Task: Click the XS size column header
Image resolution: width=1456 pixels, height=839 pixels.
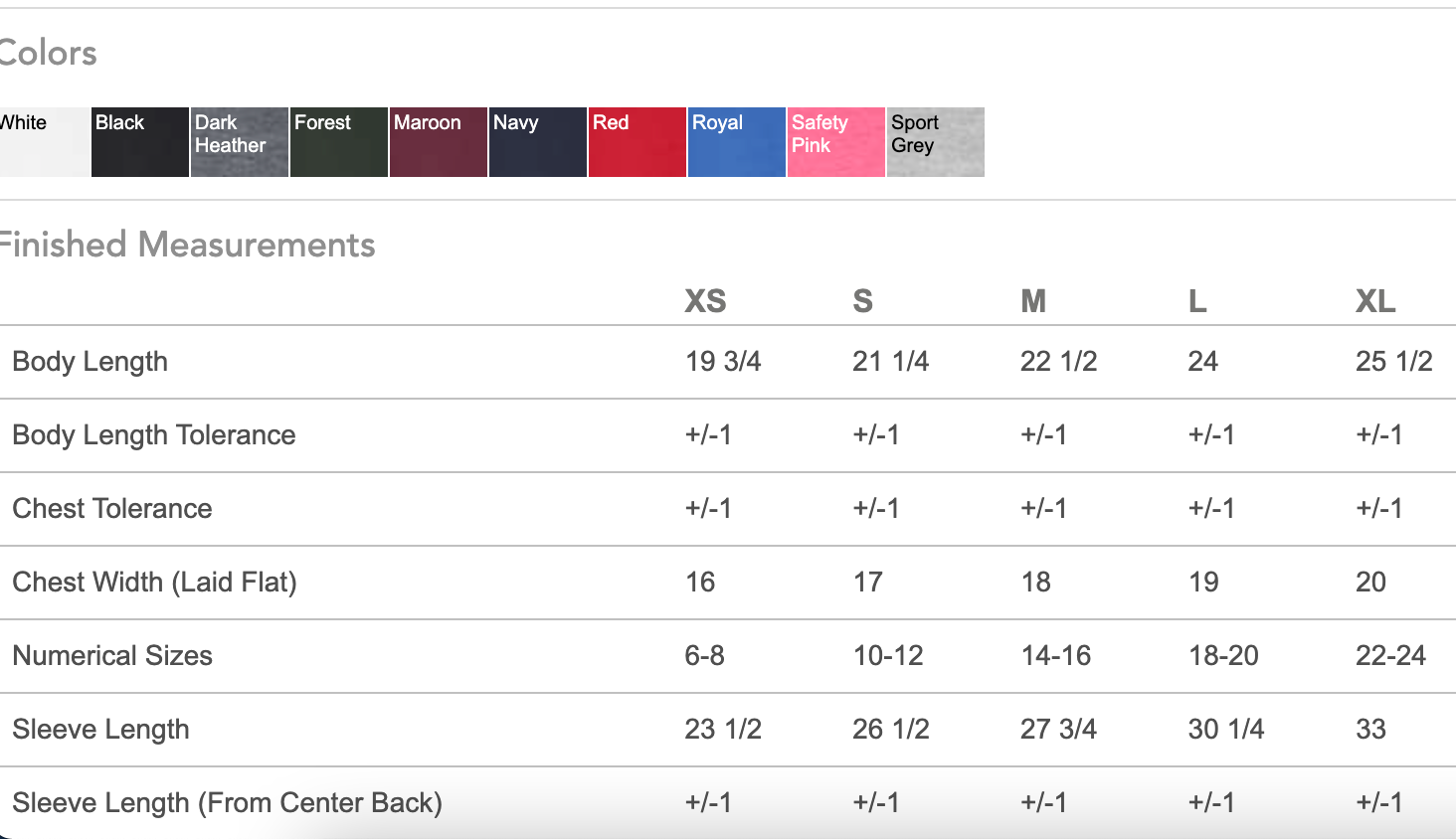Action: pyautogui.click(x=705, y=301)
